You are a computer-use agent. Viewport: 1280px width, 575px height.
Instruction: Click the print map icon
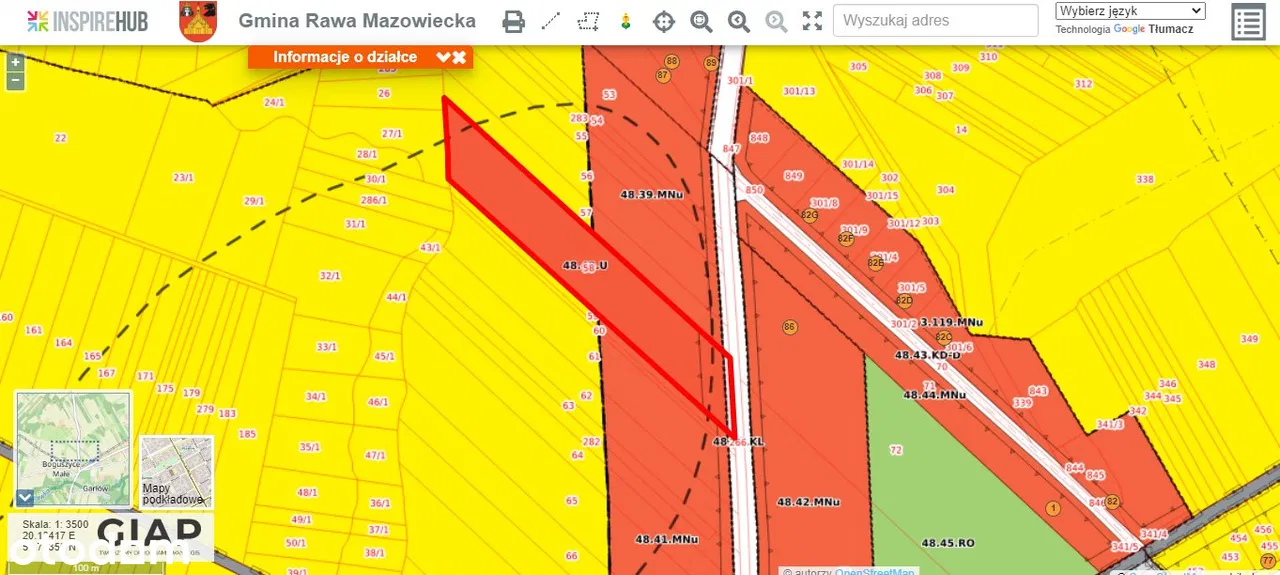513,21
